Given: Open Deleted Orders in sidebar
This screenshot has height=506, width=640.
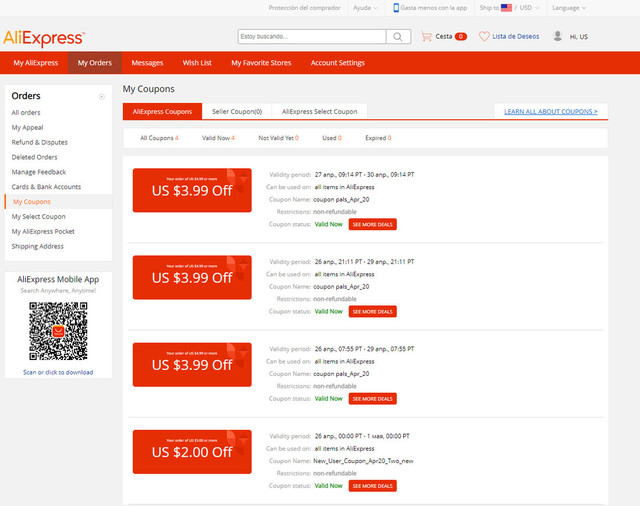Looking at the screenshot, I should [35, 157].
